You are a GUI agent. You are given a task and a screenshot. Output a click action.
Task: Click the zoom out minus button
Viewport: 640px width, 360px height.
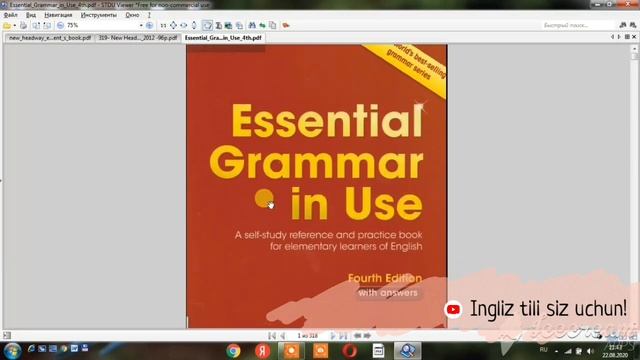click(x=60, y=26)
